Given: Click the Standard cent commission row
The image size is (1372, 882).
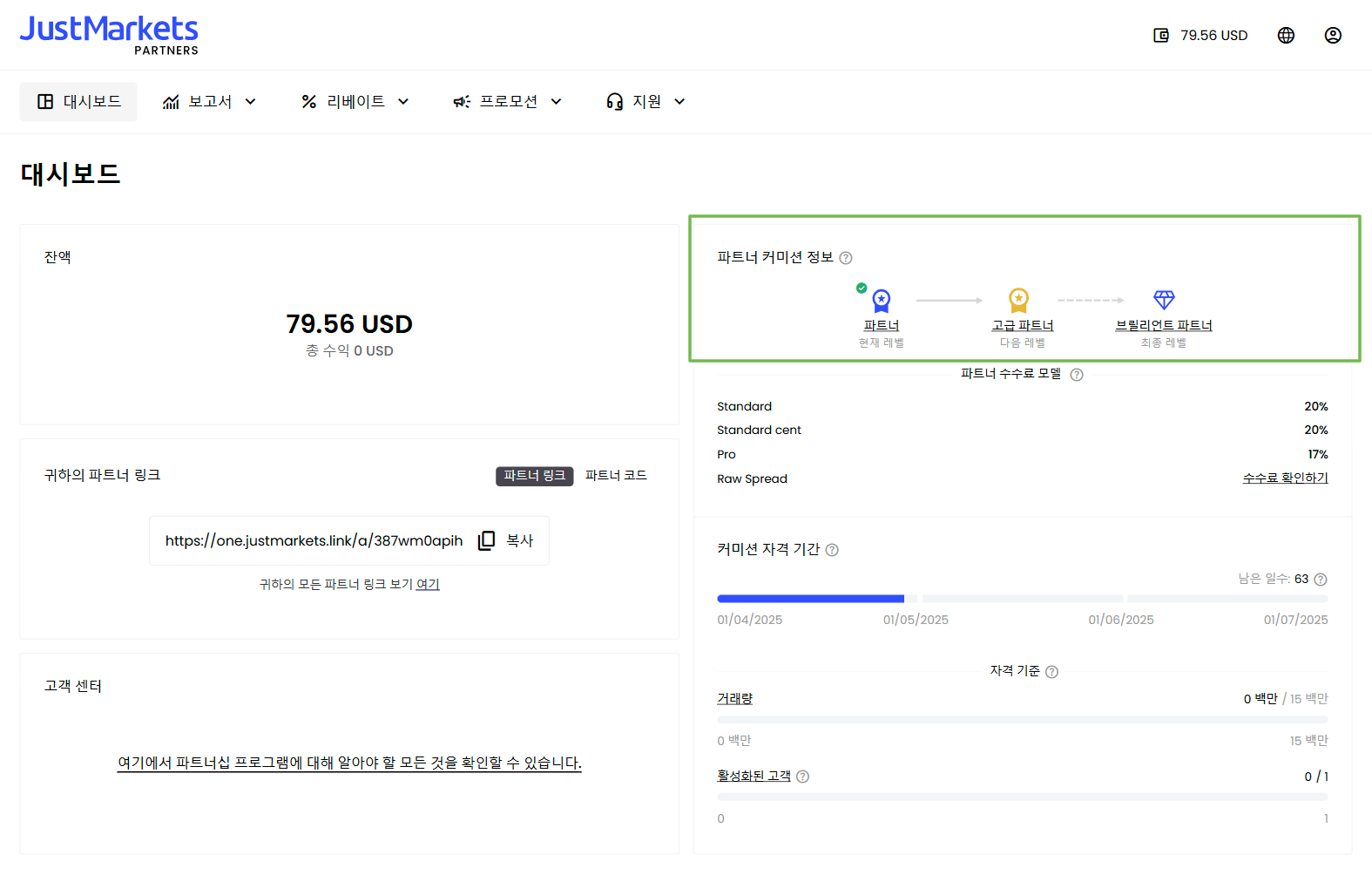Looking at the screenshot, I should click(x=1023, y=431).
